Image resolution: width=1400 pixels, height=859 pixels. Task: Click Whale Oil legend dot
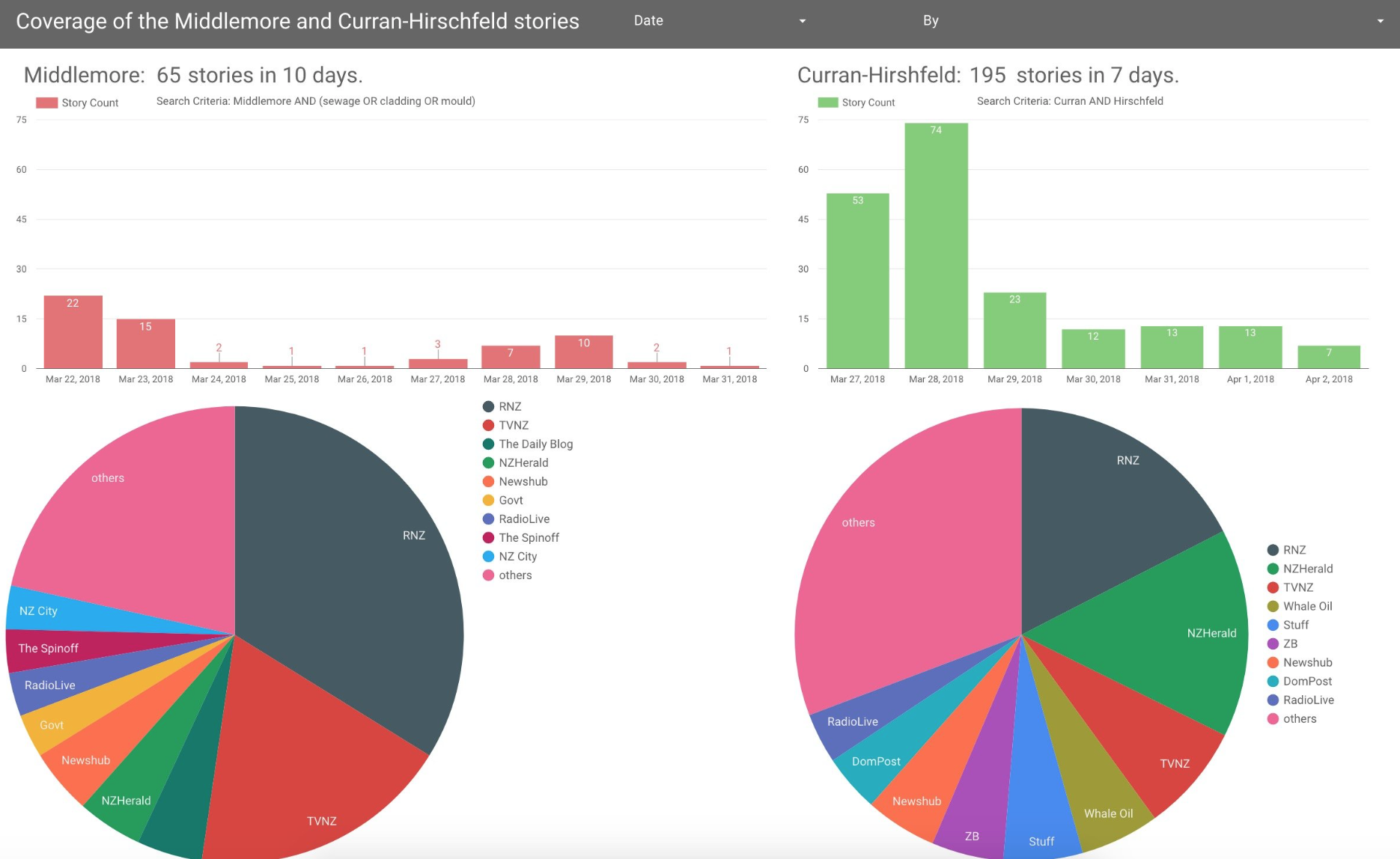point(1273,606)
